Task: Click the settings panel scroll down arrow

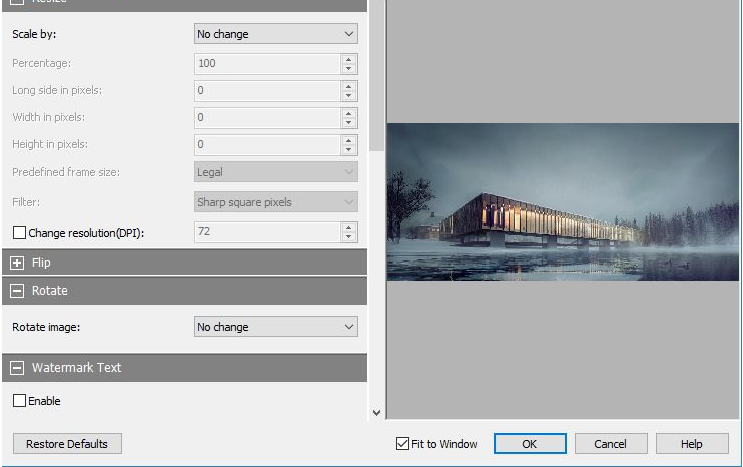Action: [377, 413]
